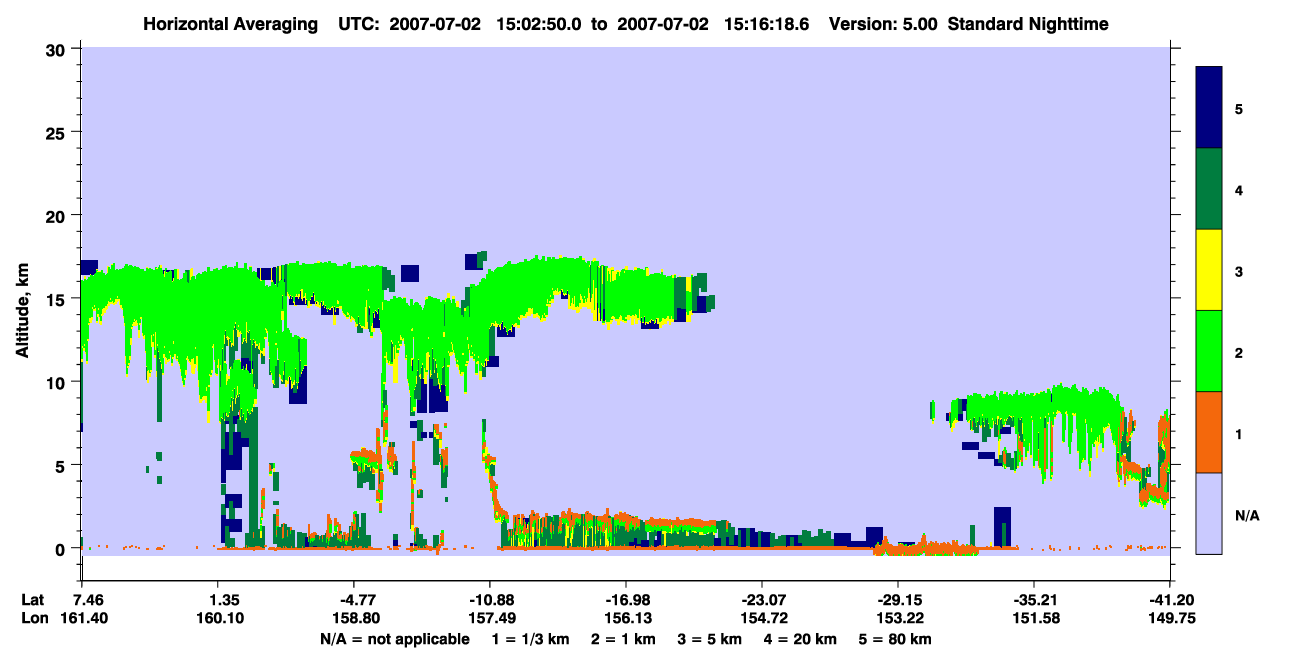Click the 'Altitude, km' axis label
1300x667 pixels.
[x=22, y=308]
